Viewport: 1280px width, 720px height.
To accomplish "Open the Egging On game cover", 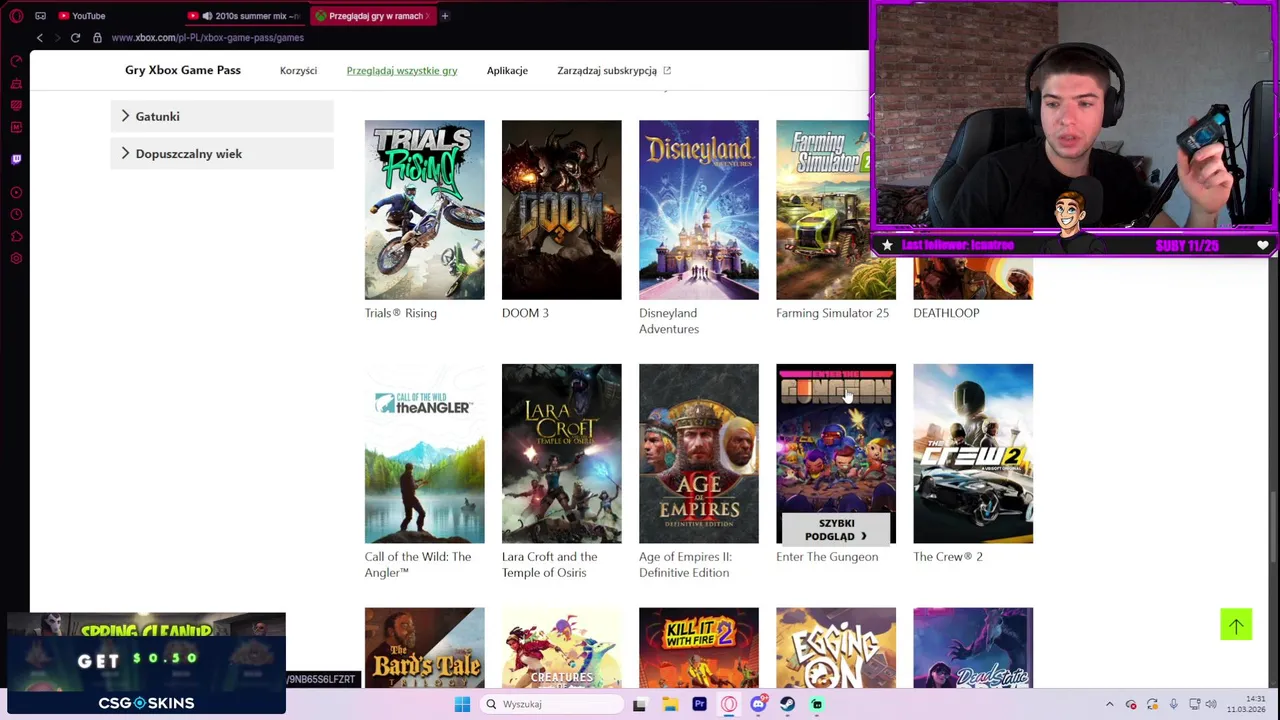I will (836, 648).
